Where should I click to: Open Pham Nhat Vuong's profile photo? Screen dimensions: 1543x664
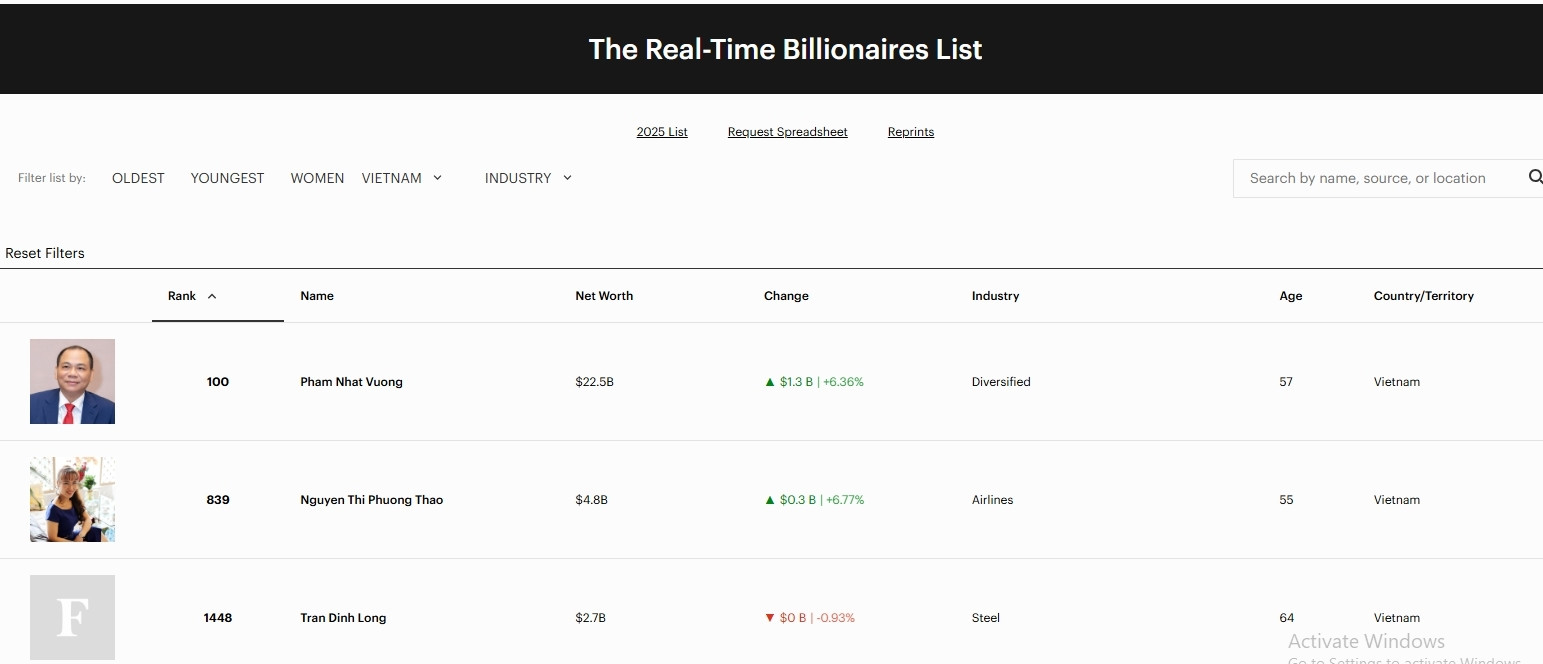pos(72,381)
